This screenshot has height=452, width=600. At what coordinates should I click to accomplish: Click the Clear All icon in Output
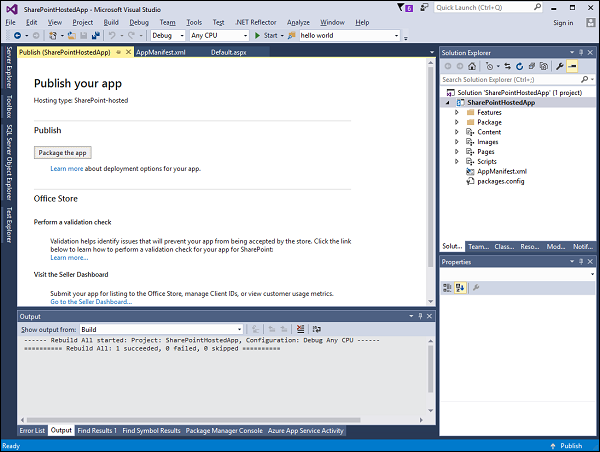coord(300,329)
